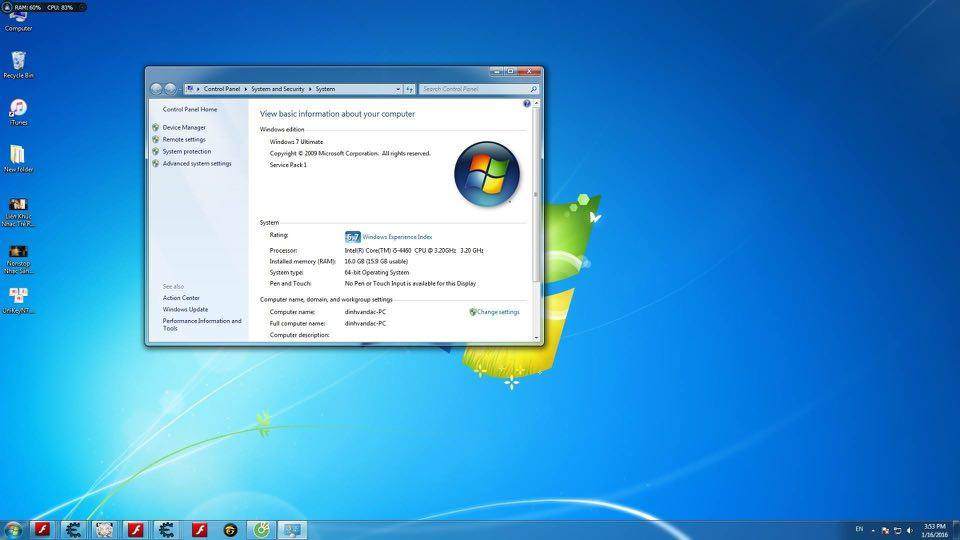Click the help question mark icon
The image size is (960, 540).
527,104
